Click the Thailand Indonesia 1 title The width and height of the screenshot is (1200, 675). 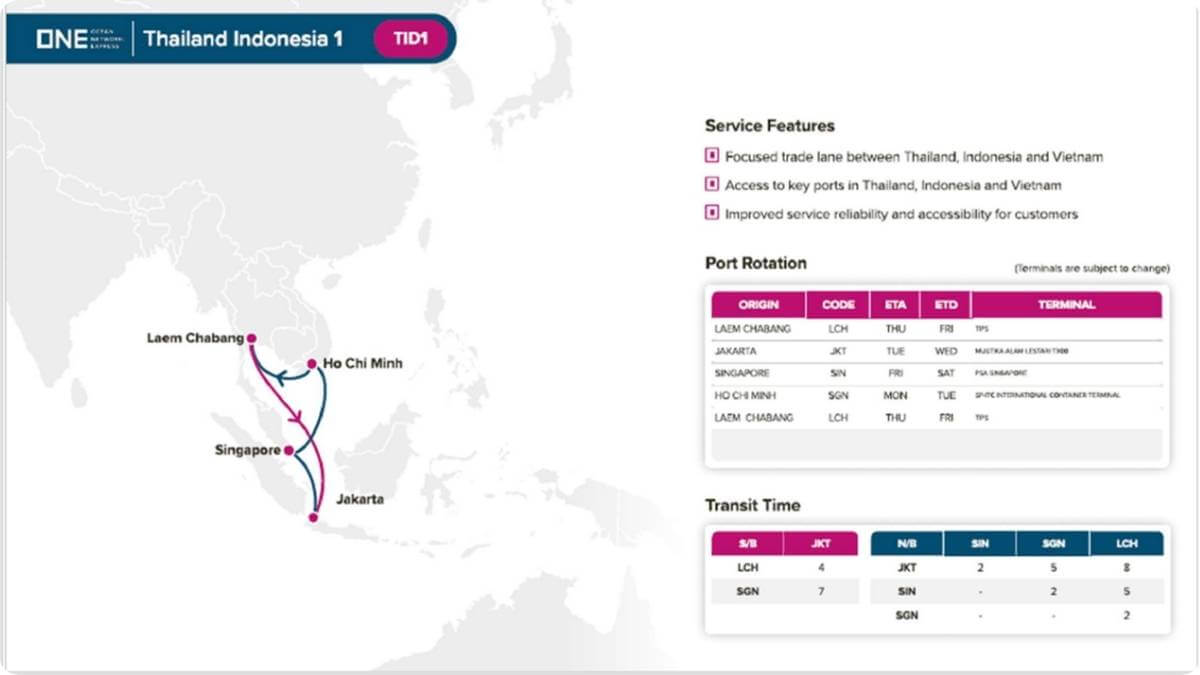243,39
